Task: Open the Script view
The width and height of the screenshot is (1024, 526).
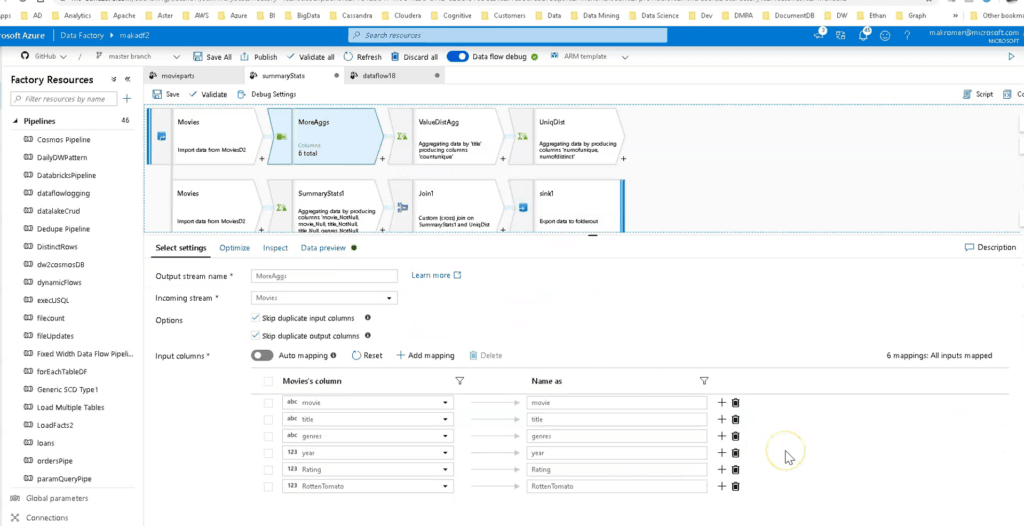Action: tap(978, 94)
